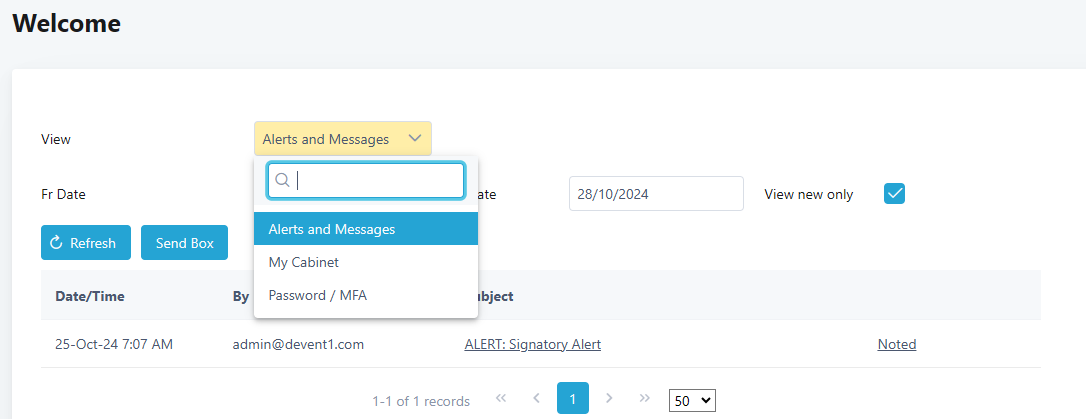Collapse the View dropdown via its chevron
This screenshot has height=419, width=1086.
(x=415, y=139)
